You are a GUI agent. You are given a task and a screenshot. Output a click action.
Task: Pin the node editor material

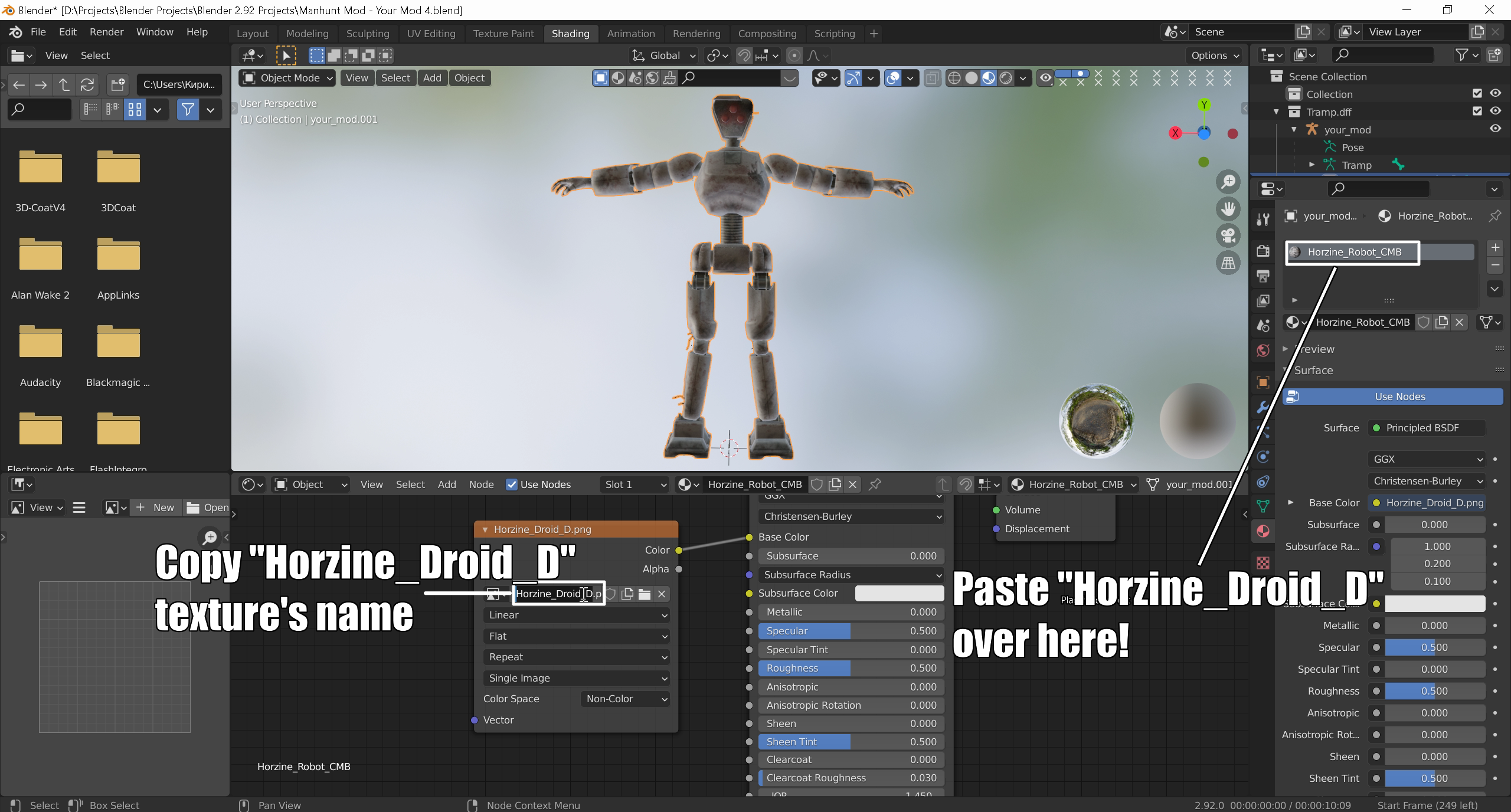click(875, 484)
